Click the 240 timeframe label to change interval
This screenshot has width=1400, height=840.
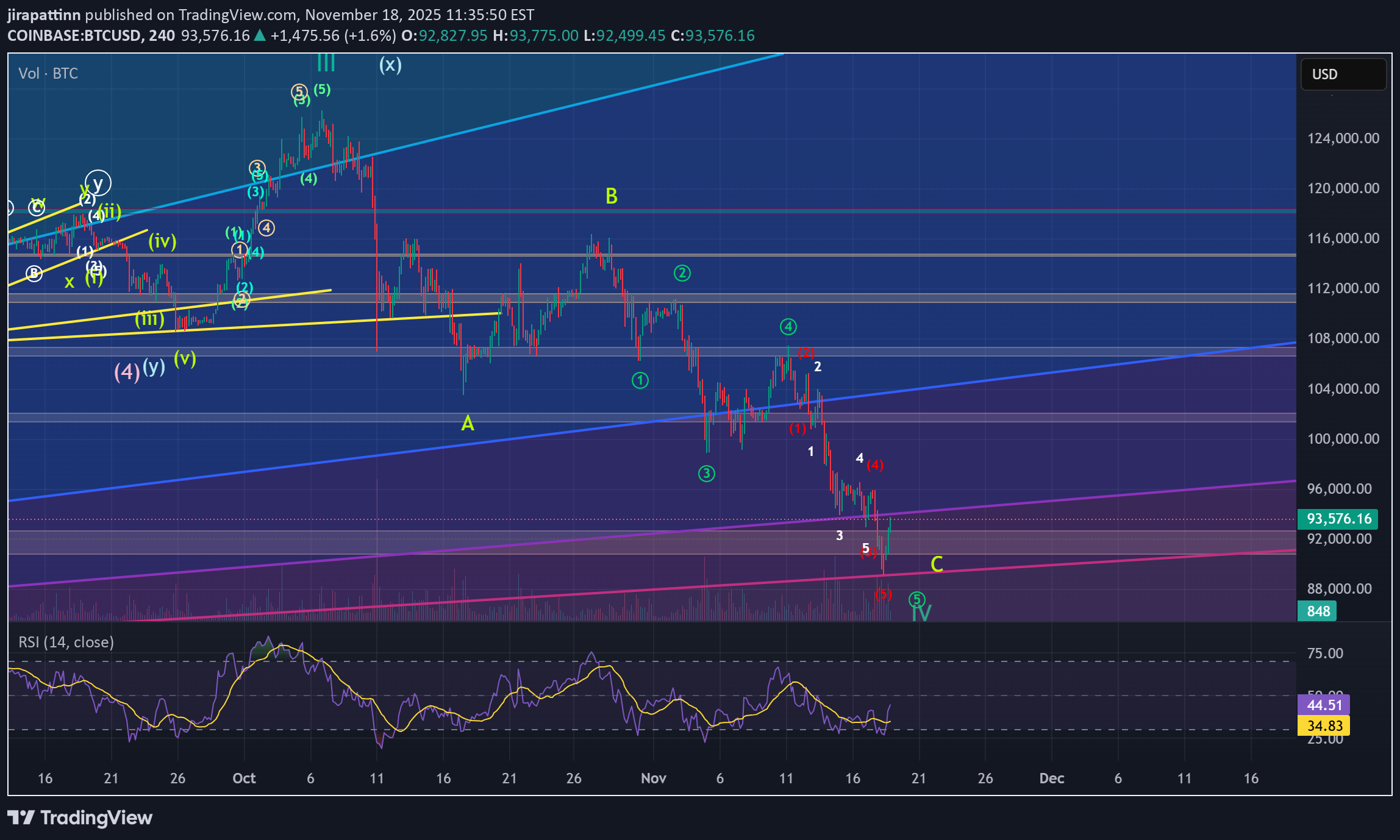coord(161,36)
